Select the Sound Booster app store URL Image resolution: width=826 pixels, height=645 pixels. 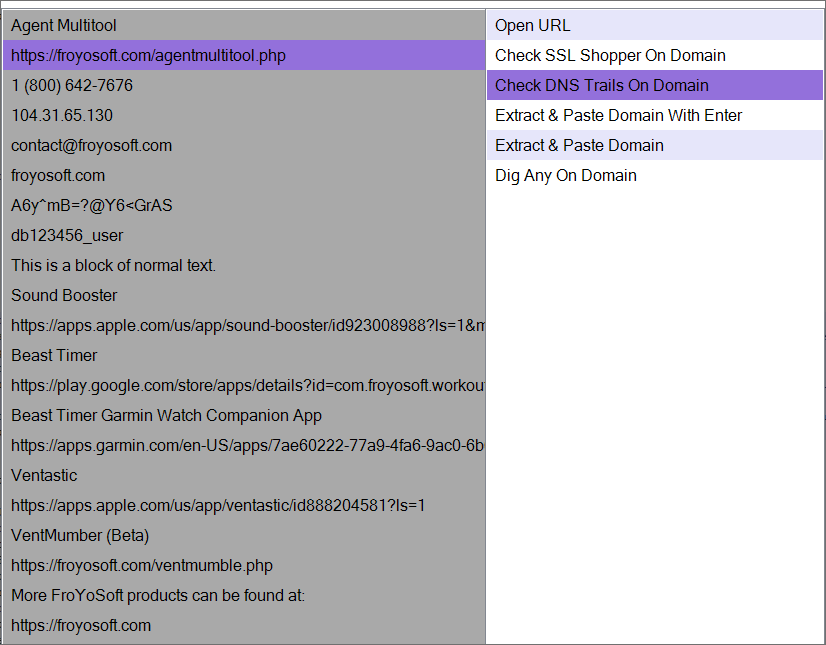click(244, 326)
